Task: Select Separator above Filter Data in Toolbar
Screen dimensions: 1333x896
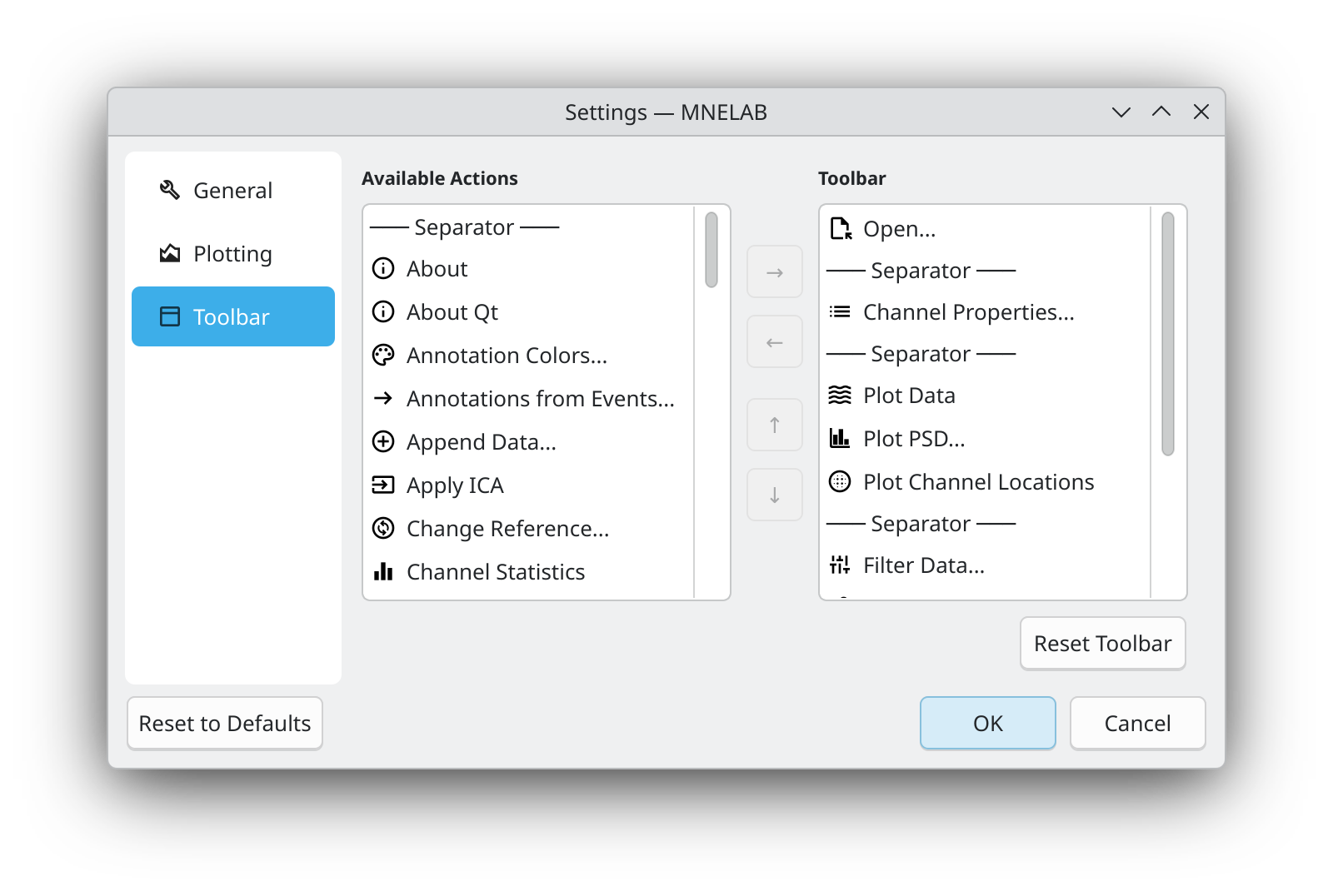Action: coord(921,524)
